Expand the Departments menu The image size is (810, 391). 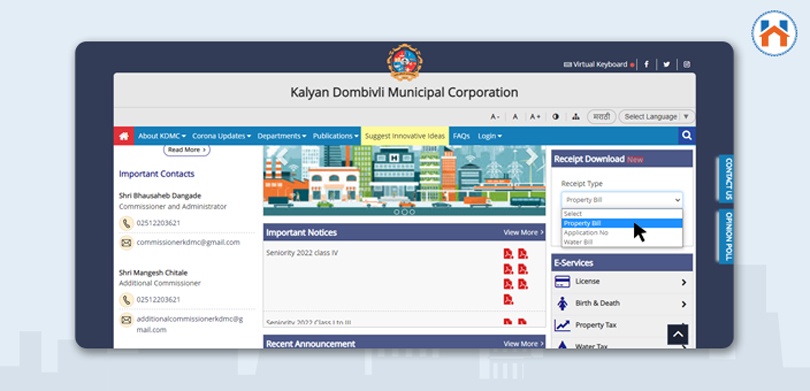point(282,136)
